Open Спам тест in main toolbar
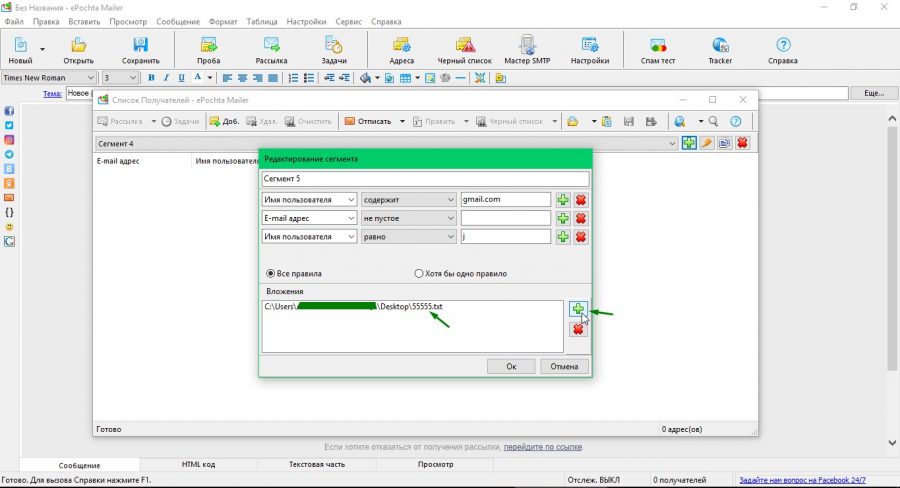Image resolution: width=900 pixels, height=488 pixels. point(658,51)
